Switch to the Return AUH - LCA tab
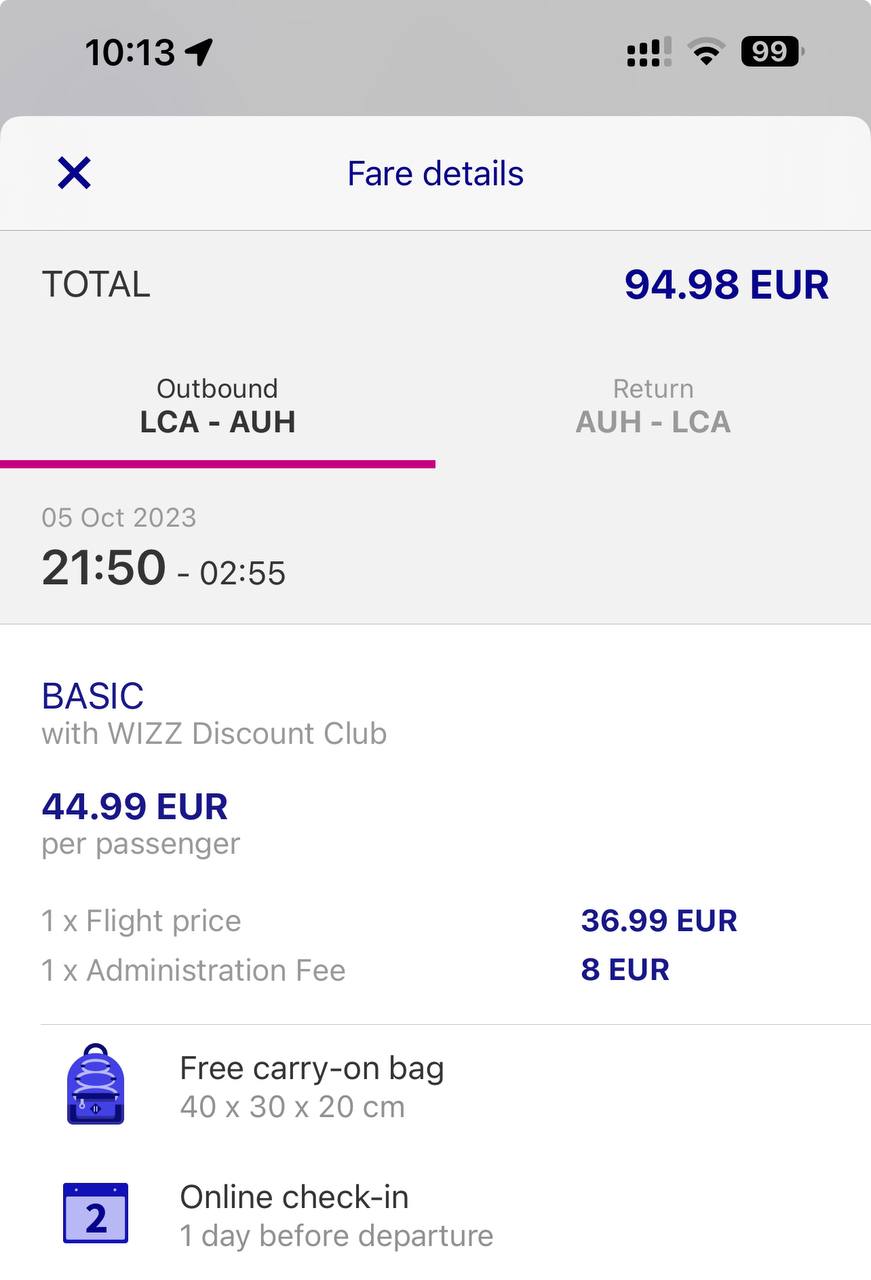 [653, 406]
